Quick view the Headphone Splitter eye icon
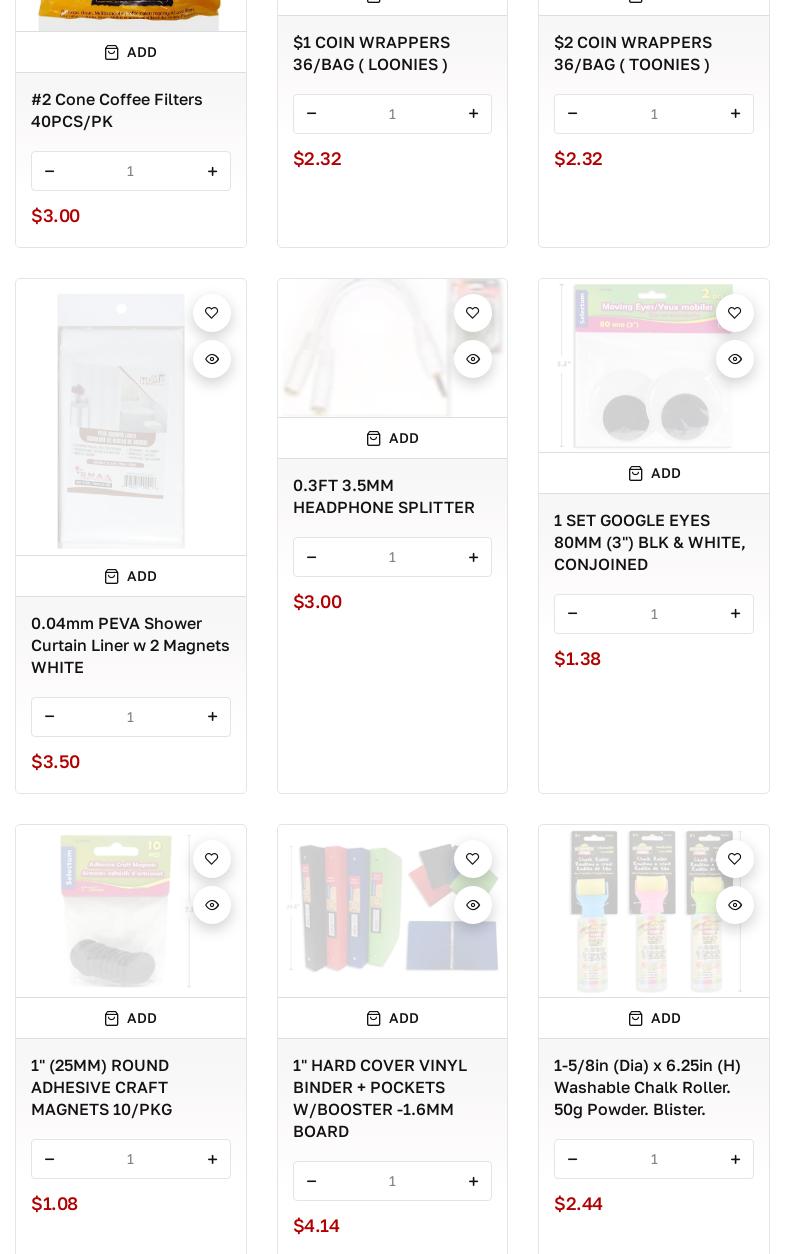 [x=473, y=359]
